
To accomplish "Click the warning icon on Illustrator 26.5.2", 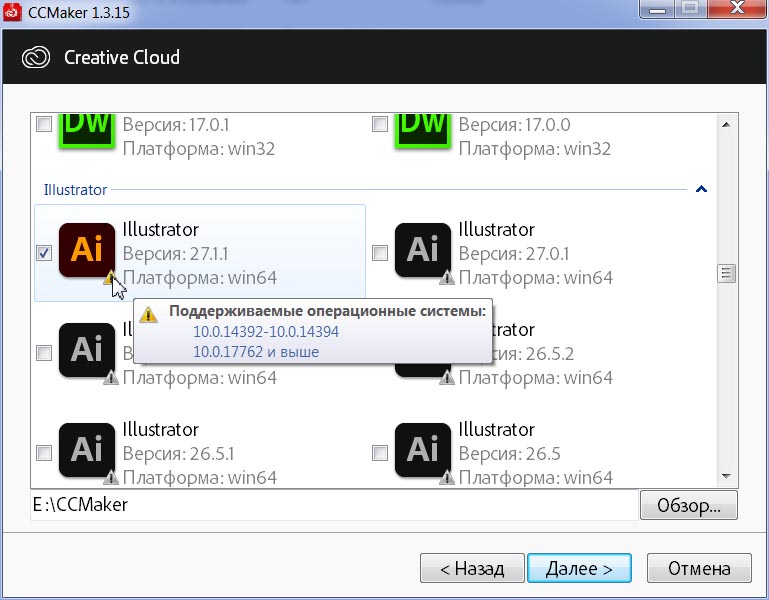I will (447, 378).
